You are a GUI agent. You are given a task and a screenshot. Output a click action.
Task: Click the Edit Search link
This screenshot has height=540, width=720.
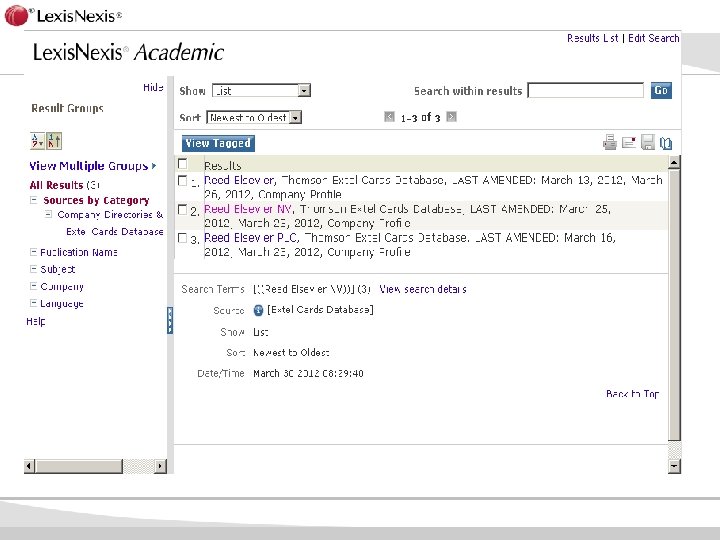tap(653, 38)
